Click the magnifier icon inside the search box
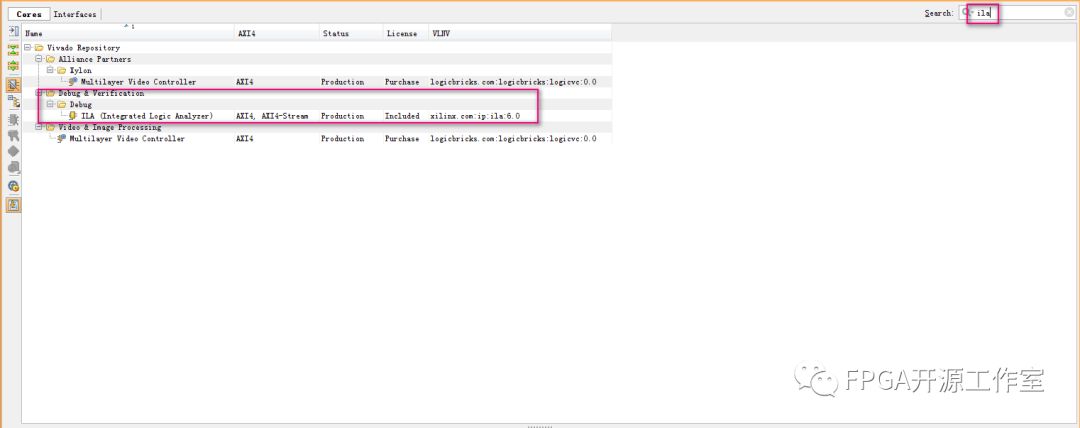Screen dimensions: 1080x428 click(966, 13)
